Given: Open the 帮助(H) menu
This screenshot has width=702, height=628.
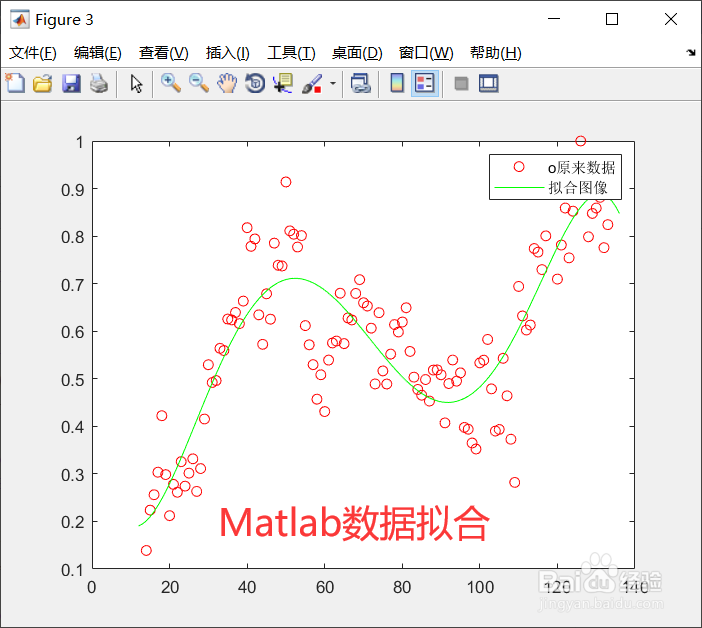Looking at the screenshot, I should pyautogui.click(x=496, y=53).
